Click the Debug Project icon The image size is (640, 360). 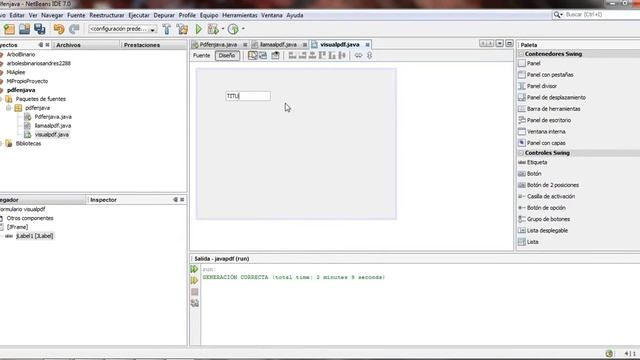tap(213, 29)
